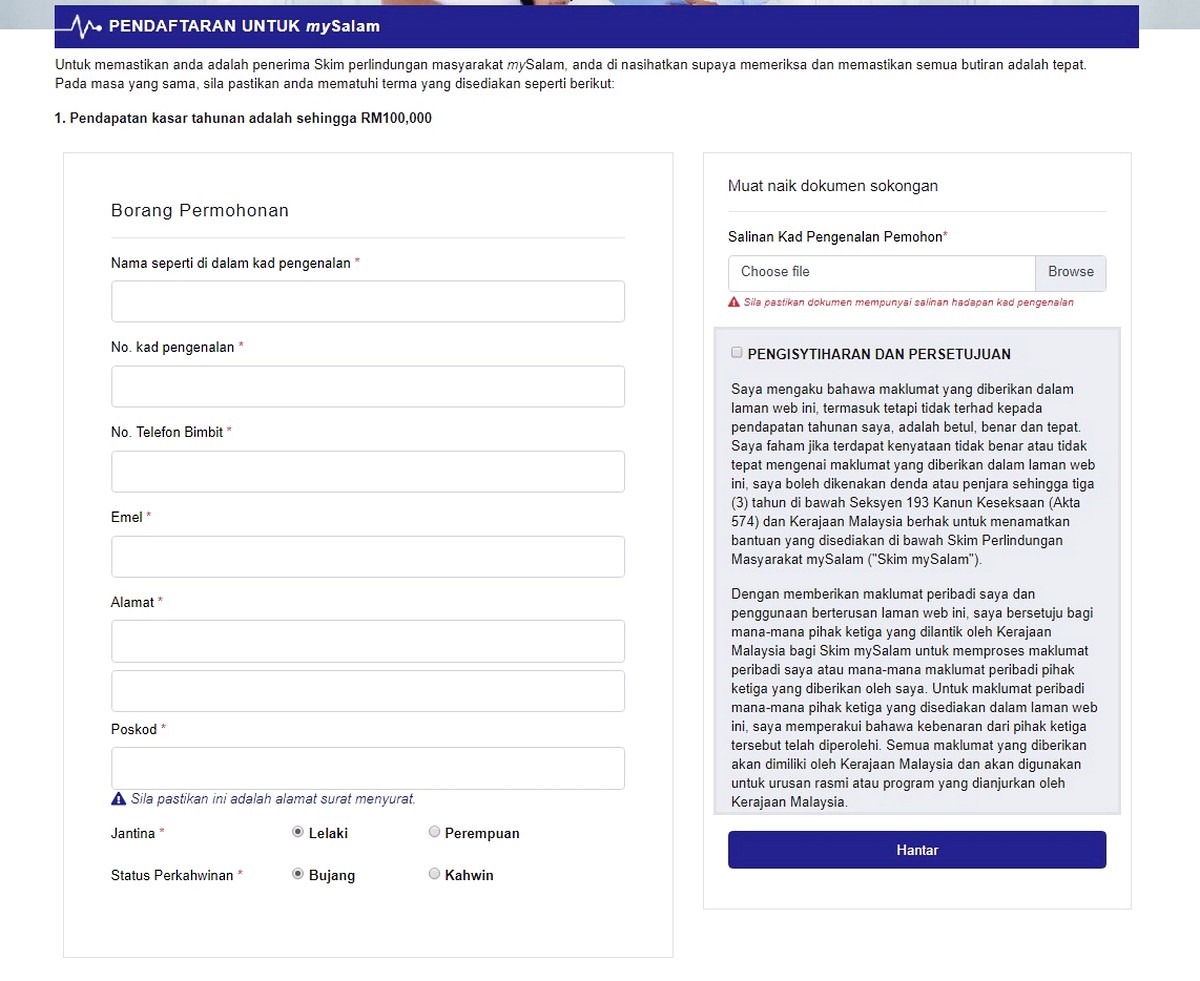This screenshot has width=1200, height=981.
Task: Click paragraph starting 'Dengan memberikan maklumat peribadi'
Action: (x=915, y=698)
